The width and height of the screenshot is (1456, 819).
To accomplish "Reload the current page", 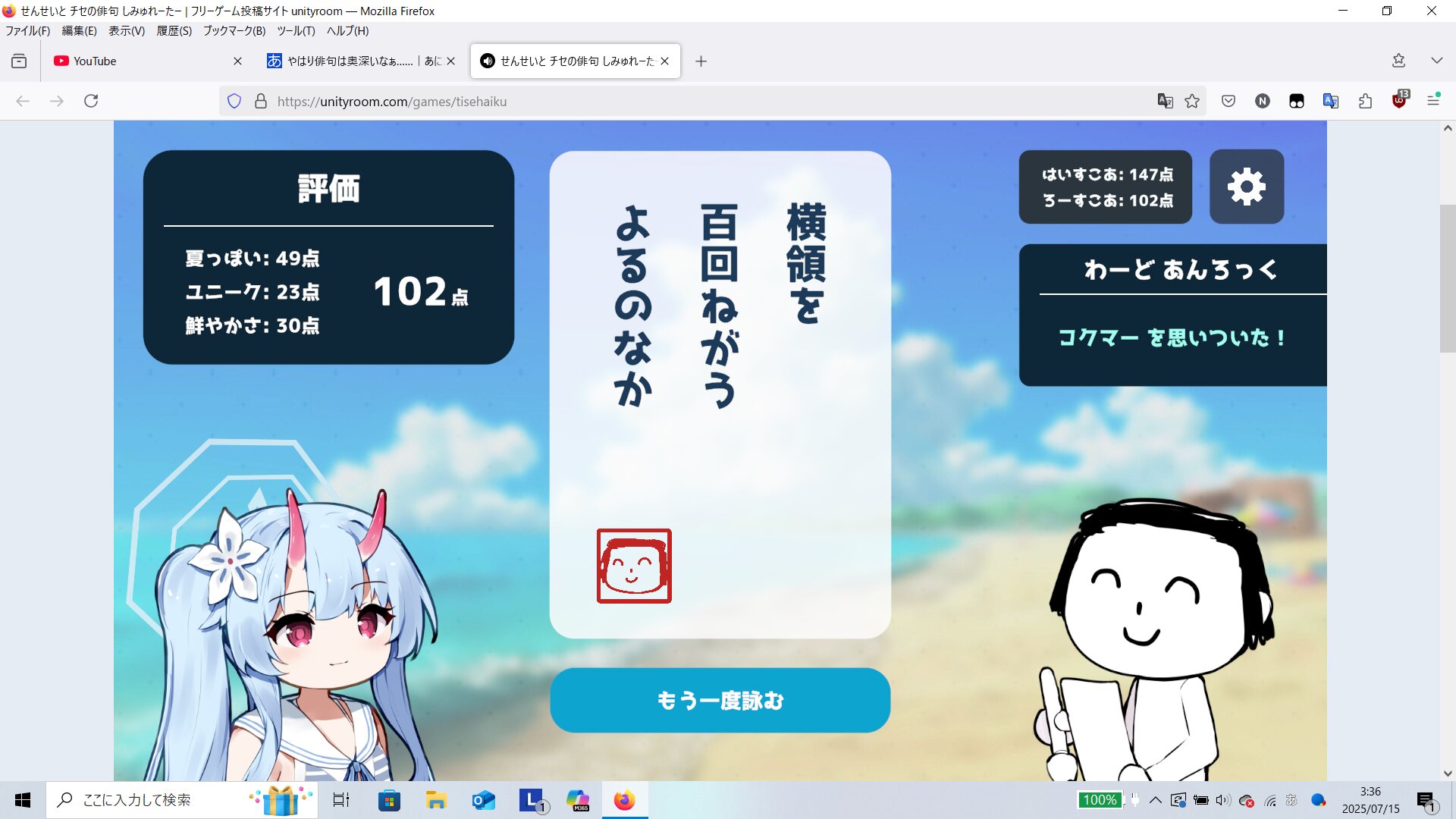I will (x=91, y=101).
